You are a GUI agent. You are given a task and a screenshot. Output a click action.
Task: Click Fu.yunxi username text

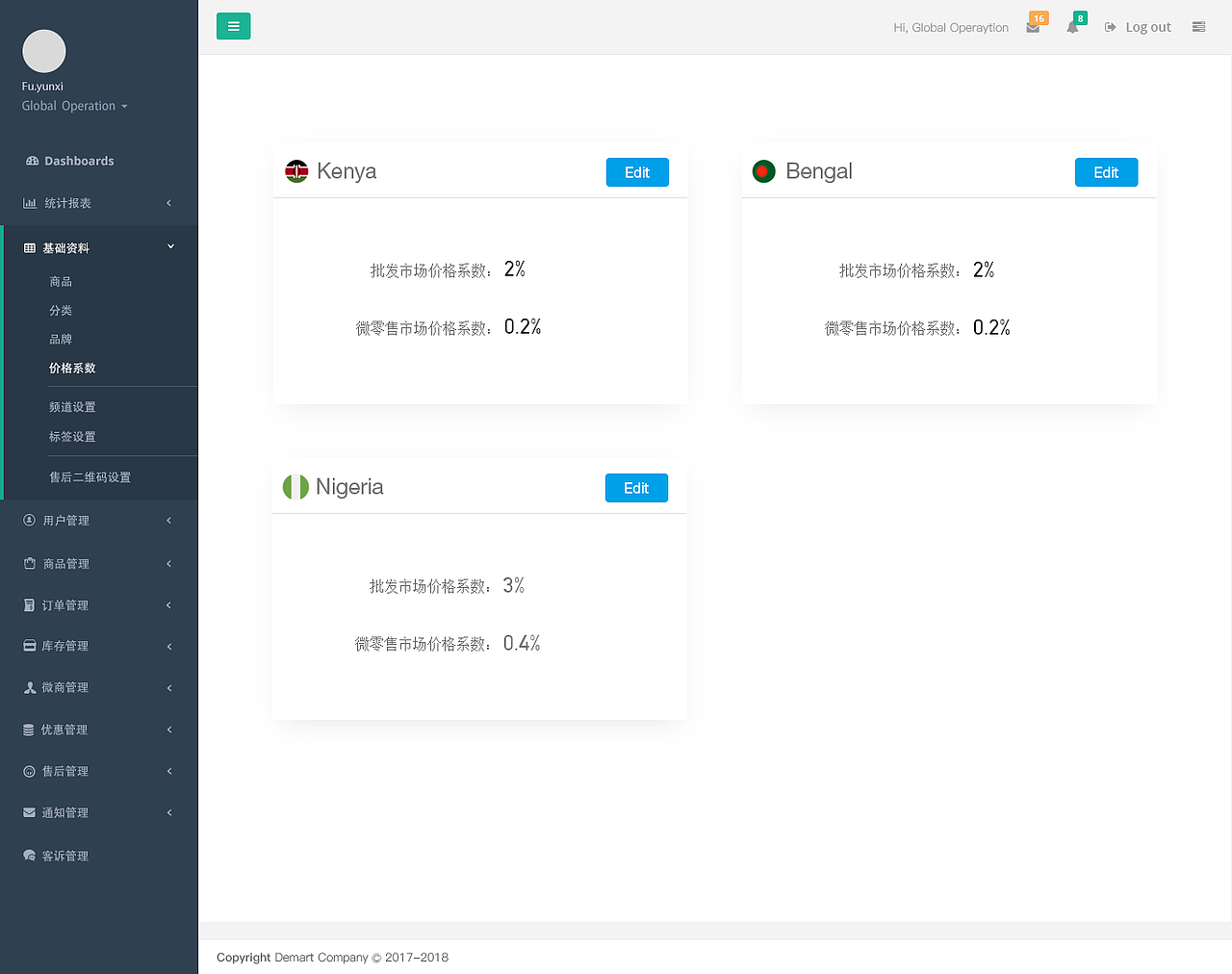pyautogui.click(x=42, y=87)
